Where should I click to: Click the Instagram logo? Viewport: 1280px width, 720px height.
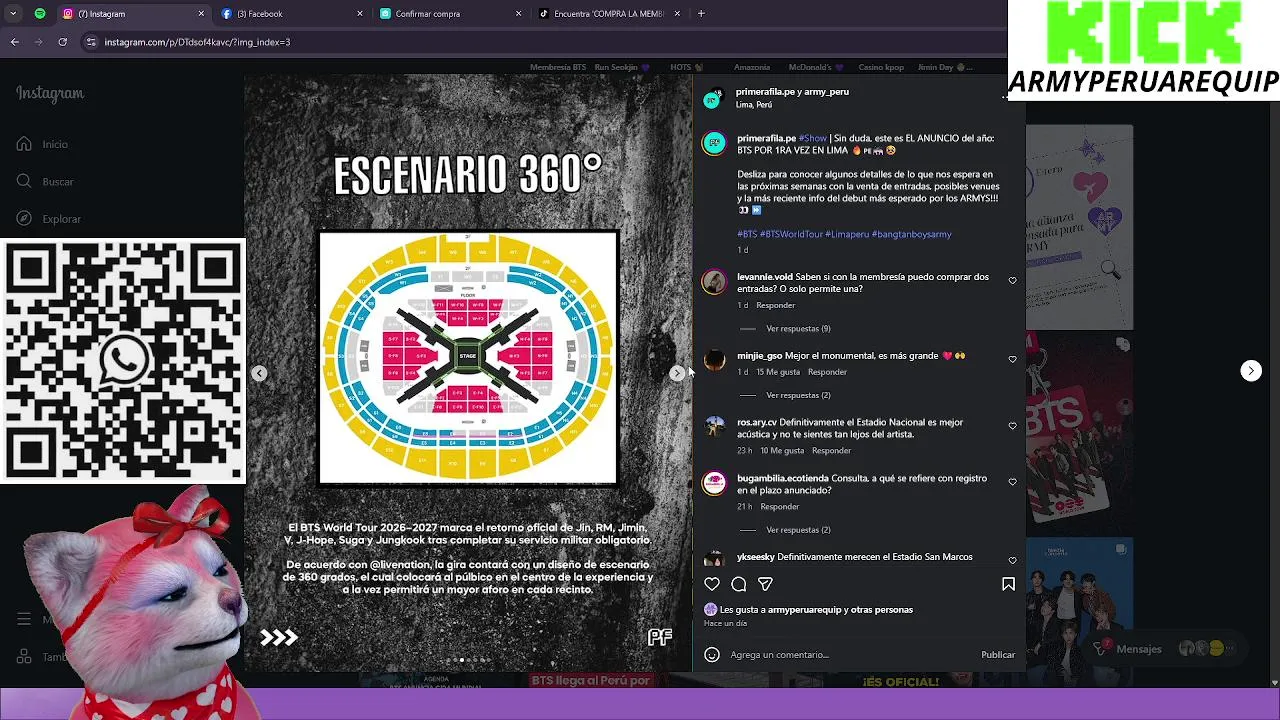[x=50, y=93]
